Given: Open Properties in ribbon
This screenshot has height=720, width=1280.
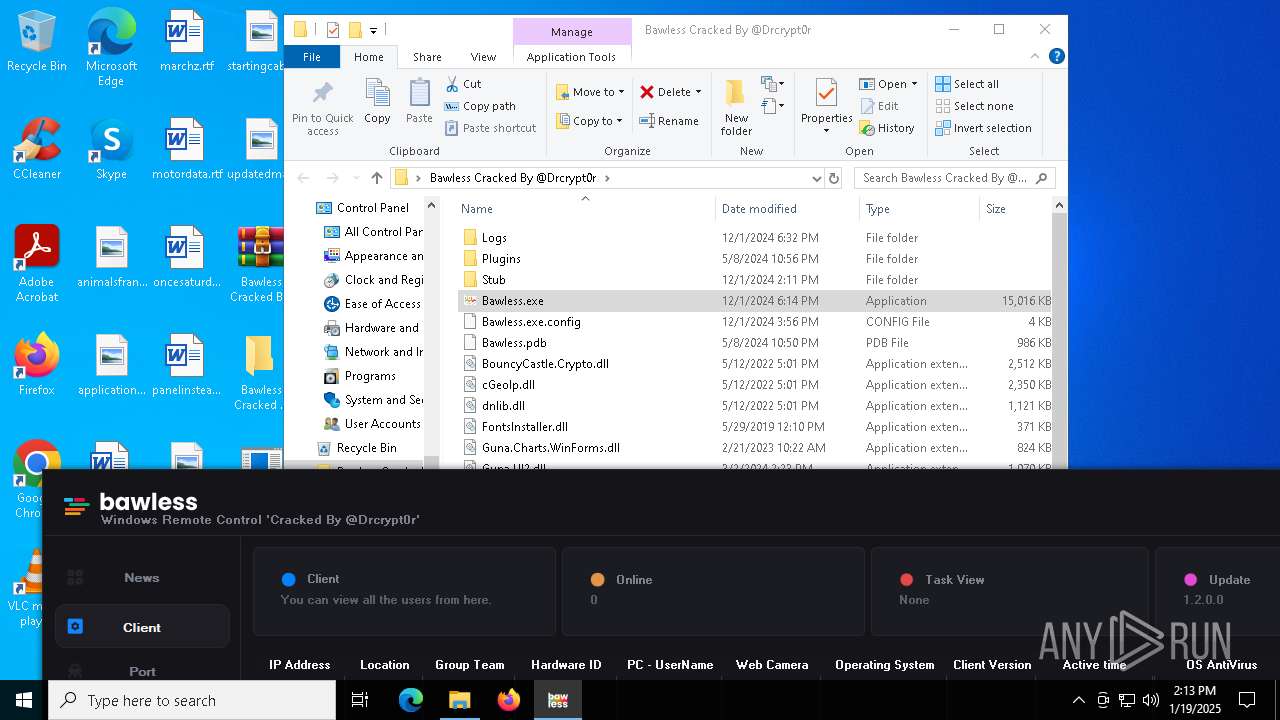Looking at the screenshot, I should (826, 105).
